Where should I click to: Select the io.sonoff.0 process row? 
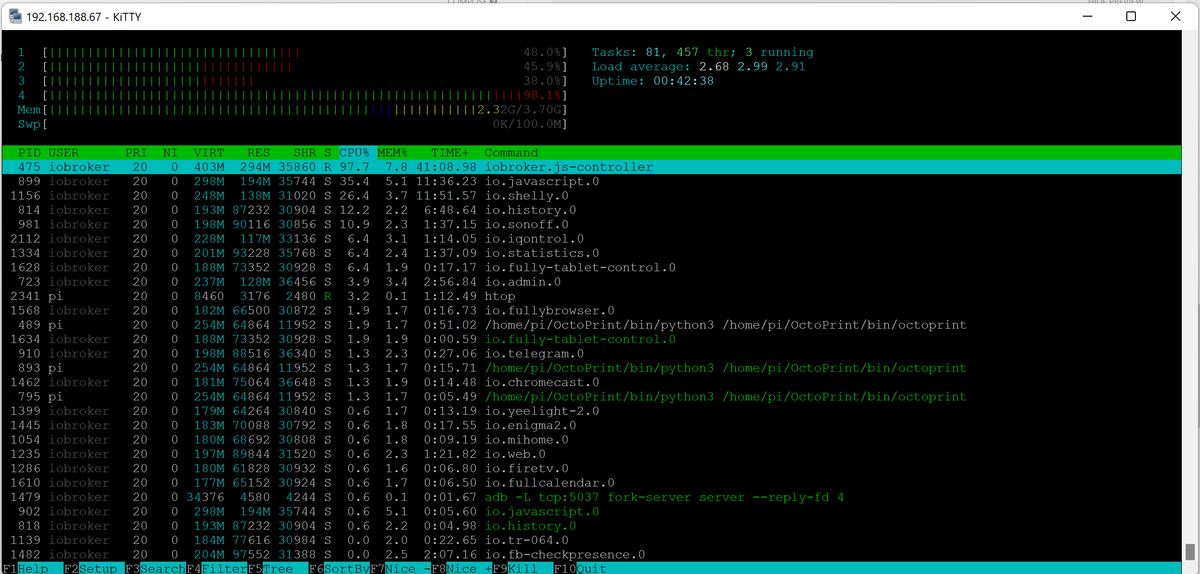pyautogui.click(x=590, y=225)
